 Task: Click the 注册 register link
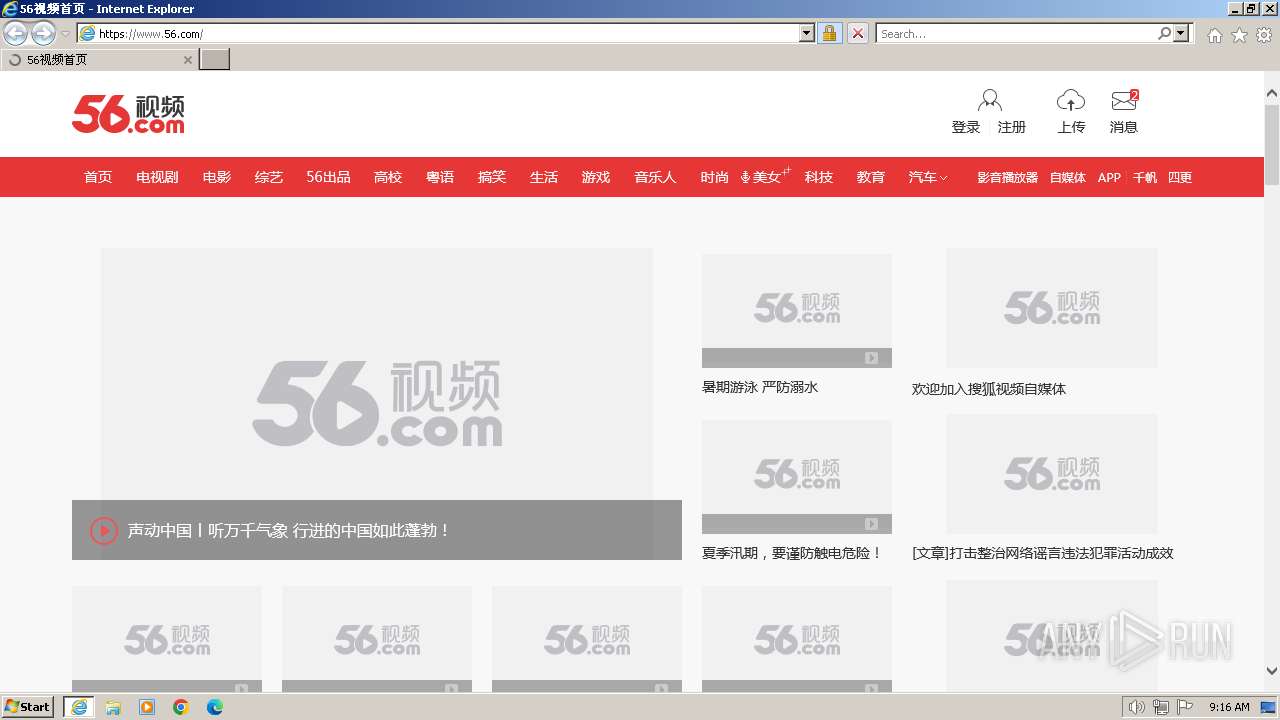1012,127
